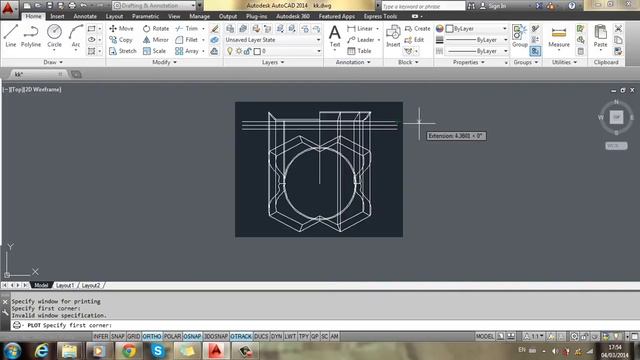Choose the Array tool

[x=187, y=51]
